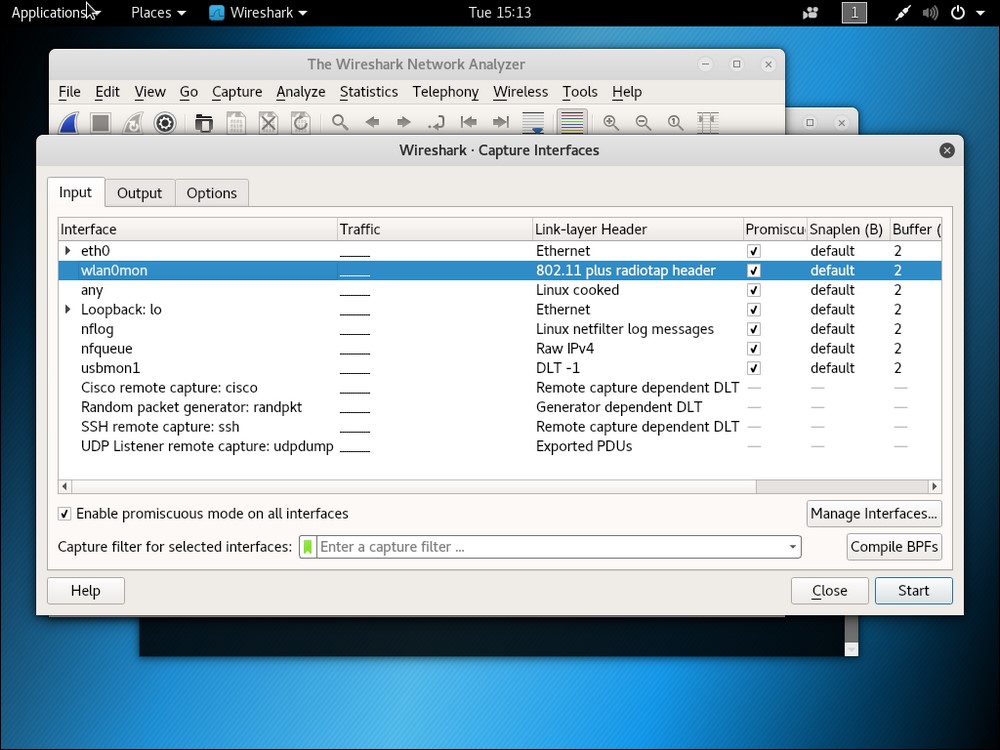Select the Input tab
The width and height of the screenshot is (1000, 750).
(75, 192)
